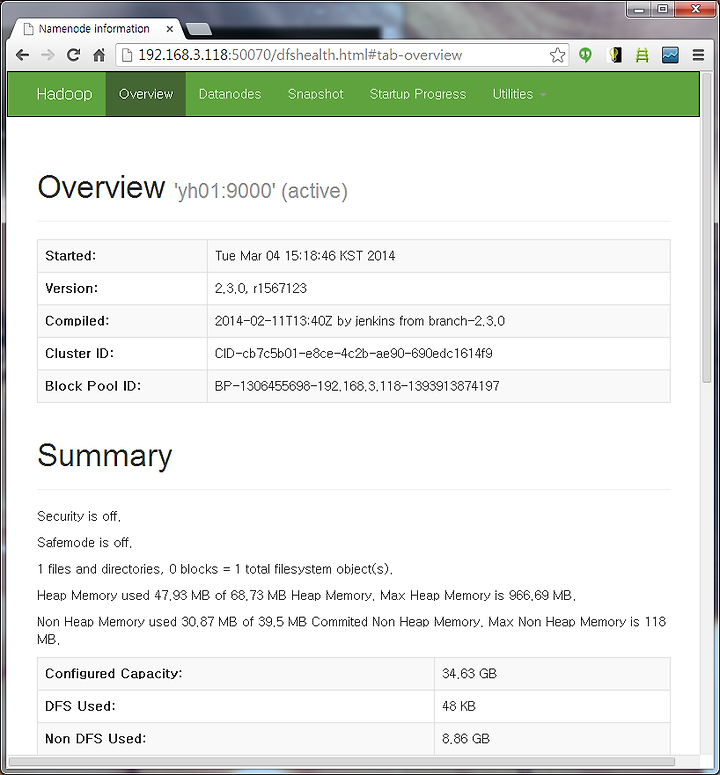Click the Hadoop brand link
This screenshot has height=775, width=720.
[x=64, y=94]
